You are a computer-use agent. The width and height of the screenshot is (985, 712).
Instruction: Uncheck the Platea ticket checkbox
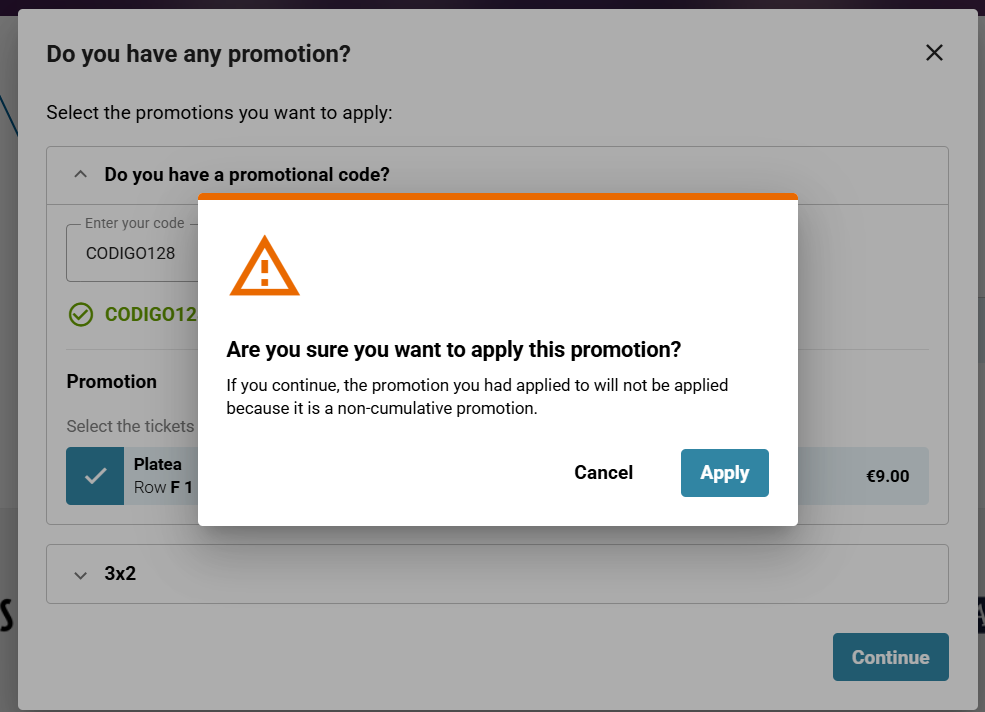(x=95, y=476)
